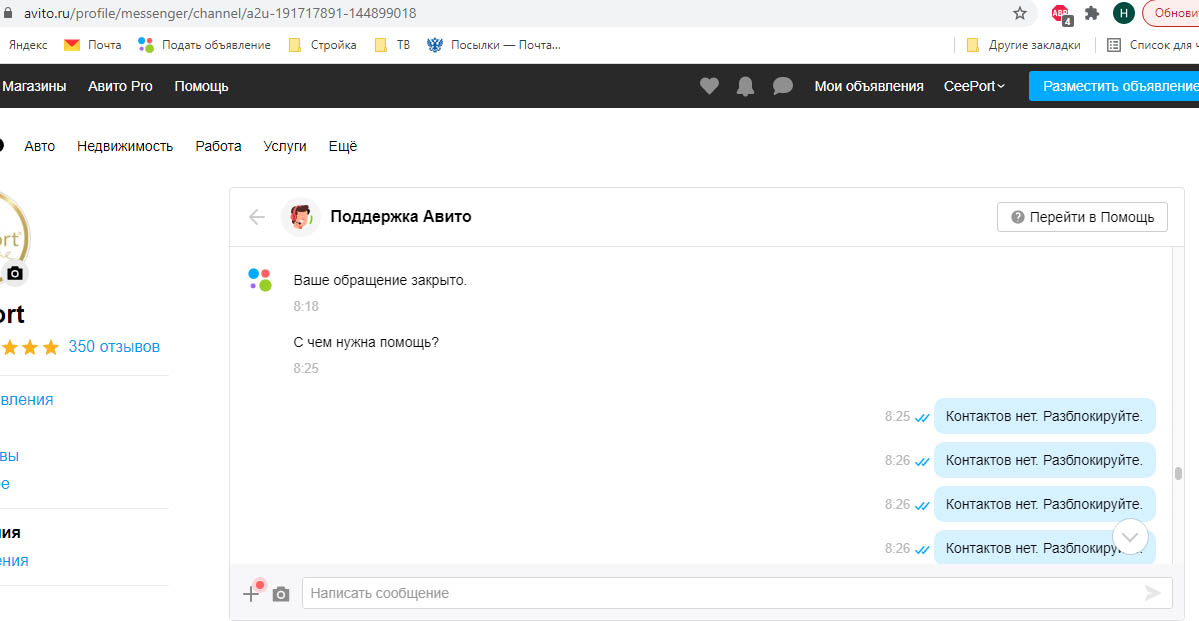Click the Поддержка Авито avatar
This screenshot has width=1199, height=621.
(301, 217)
